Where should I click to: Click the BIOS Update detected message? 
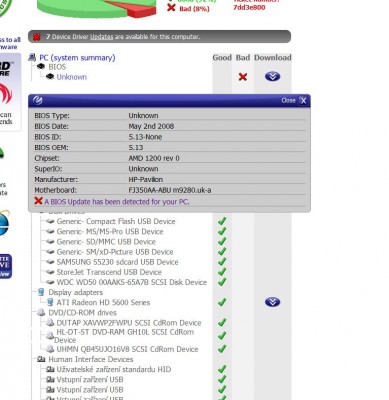pos(117,202)
